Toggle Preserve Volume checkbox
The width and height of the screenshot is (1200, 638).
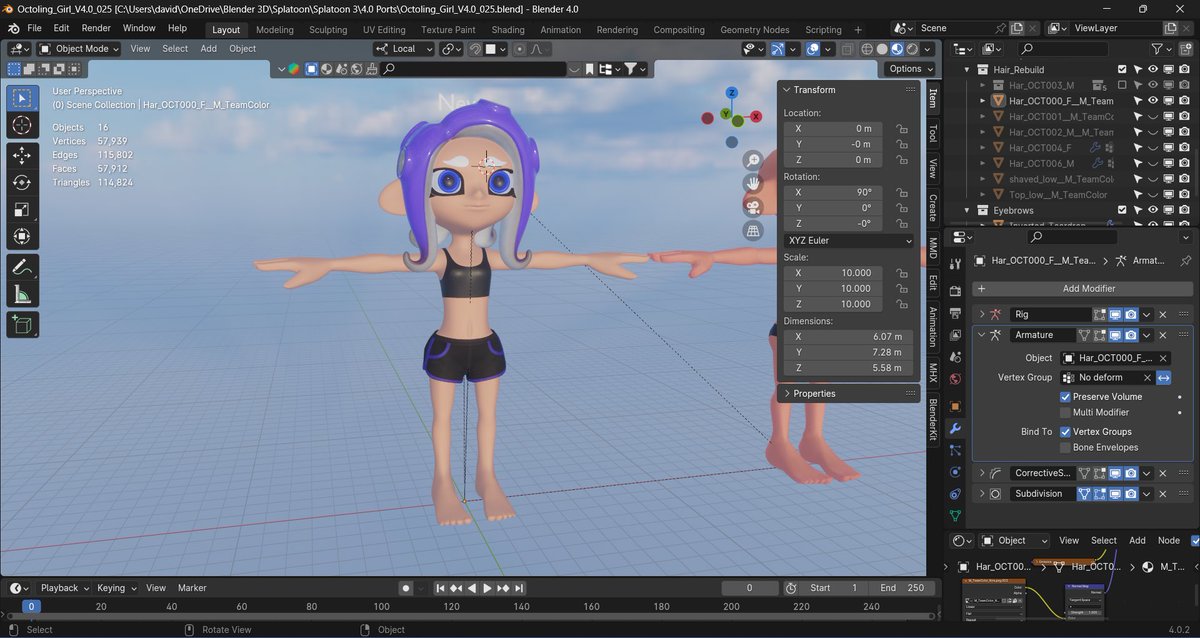[x=1066, y=397]
